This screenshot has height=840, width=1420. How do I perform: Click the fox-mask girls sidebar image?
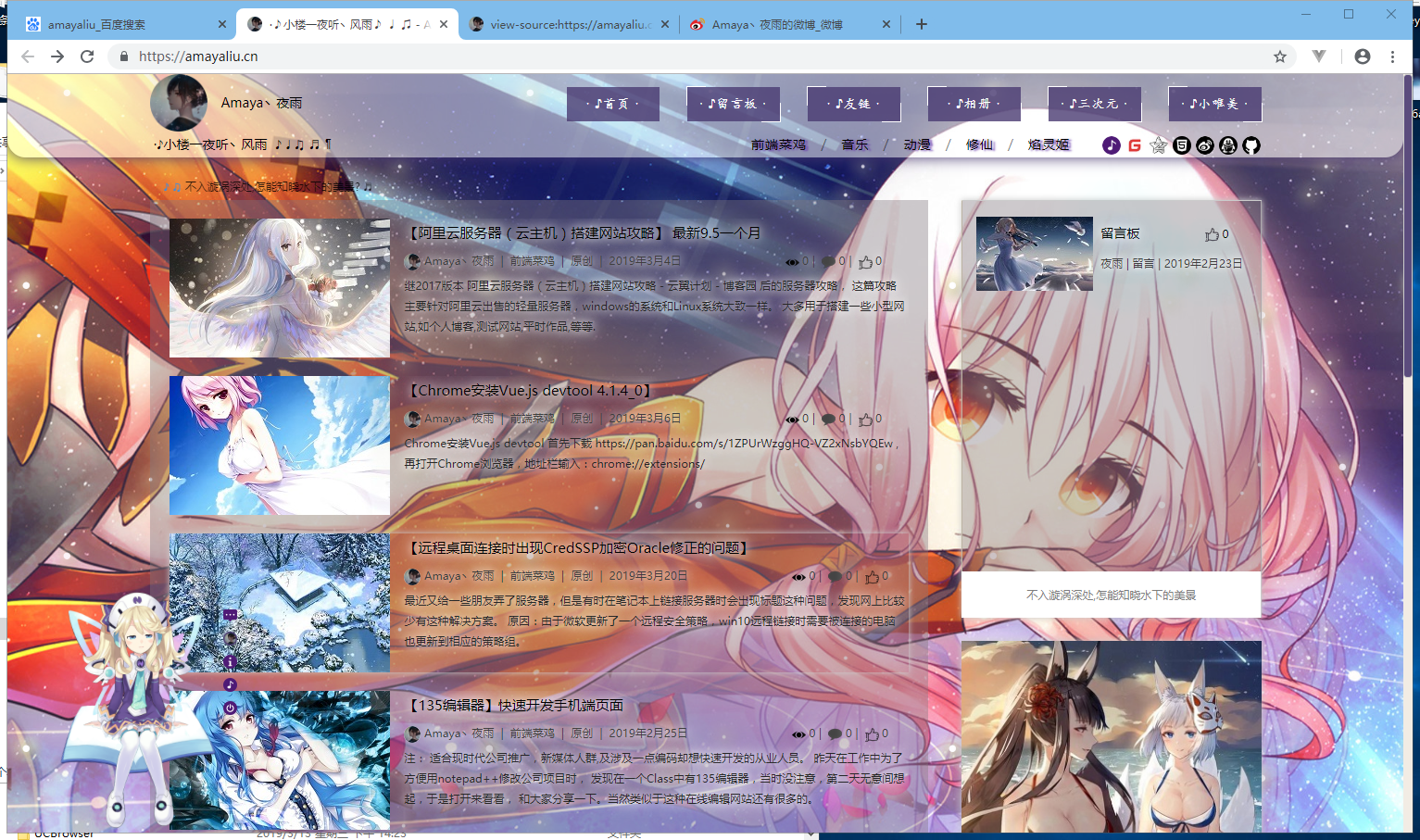click(x=1112, y=736)
